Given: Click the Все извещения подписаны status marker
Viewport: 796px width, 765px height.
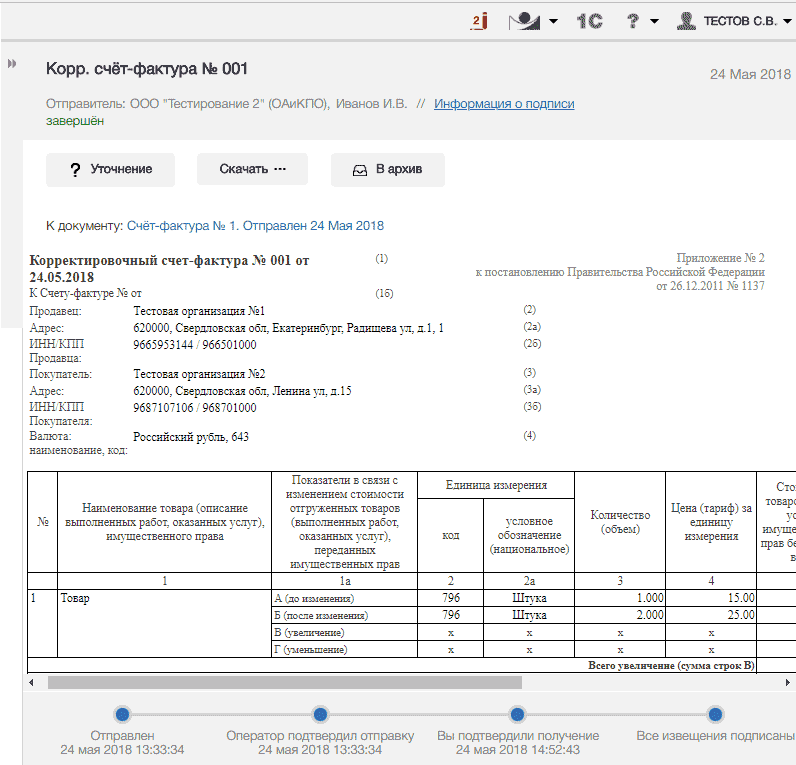Looking at the screenshot, I should coord(715,715).
